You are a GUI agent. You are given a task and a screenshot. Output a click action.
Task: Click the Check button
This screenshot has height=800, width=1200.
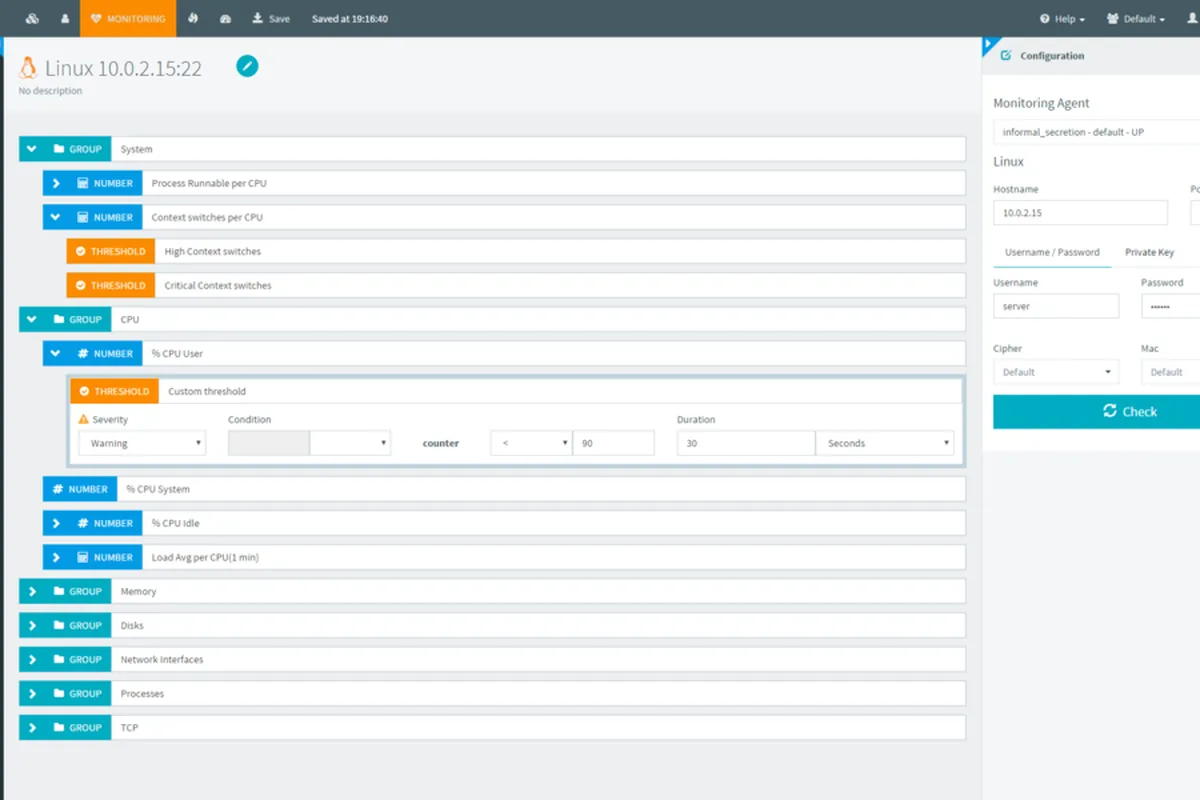pyautogui.click(x=1096, y=411)
